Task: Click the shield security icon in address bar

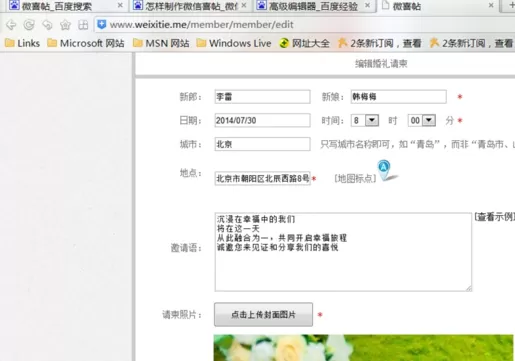Action: tap(102, 24)
